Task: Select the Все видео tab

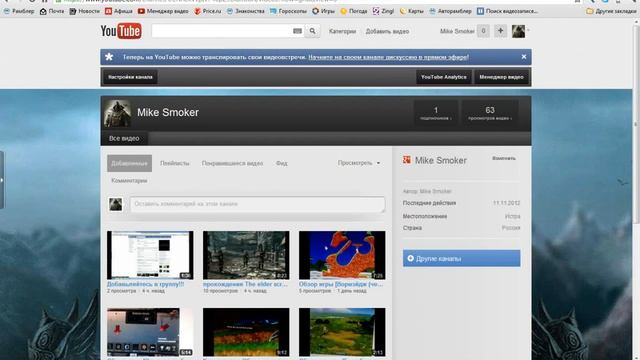Action: pyautogui.click(x=124, y=138)
